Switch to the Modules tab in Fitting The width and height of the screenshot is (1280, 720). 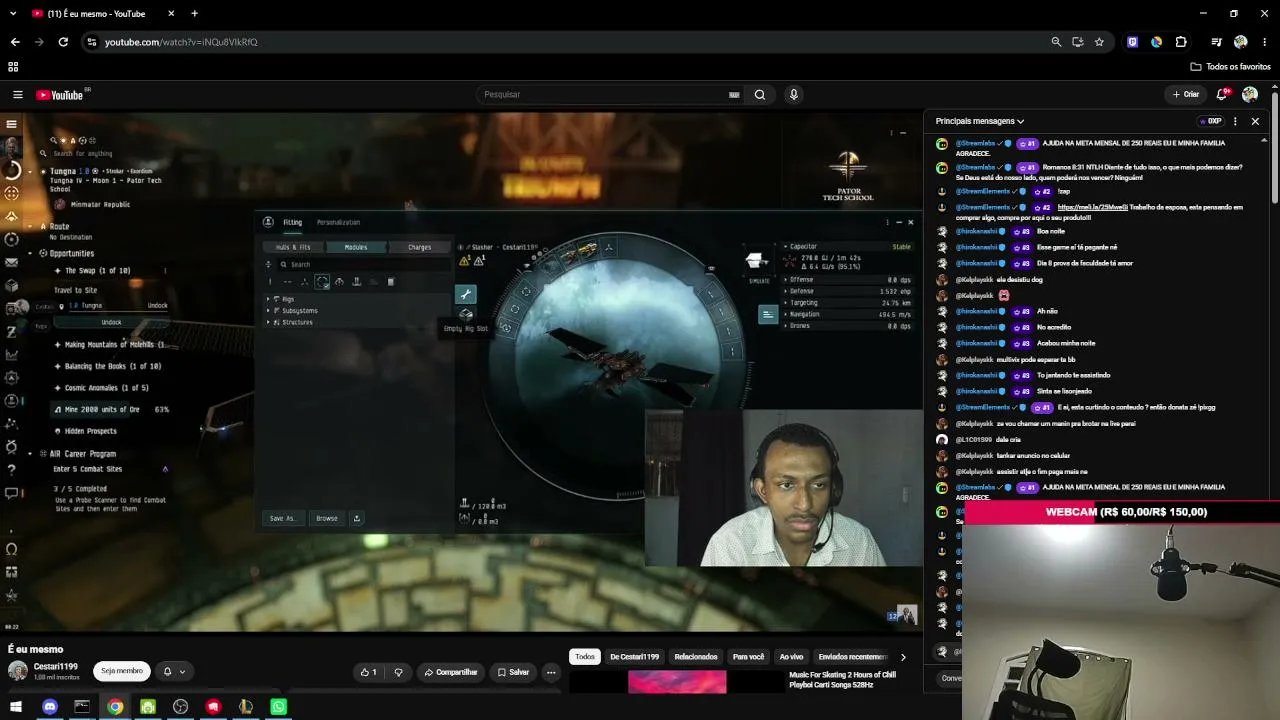(x=356, y=247)
